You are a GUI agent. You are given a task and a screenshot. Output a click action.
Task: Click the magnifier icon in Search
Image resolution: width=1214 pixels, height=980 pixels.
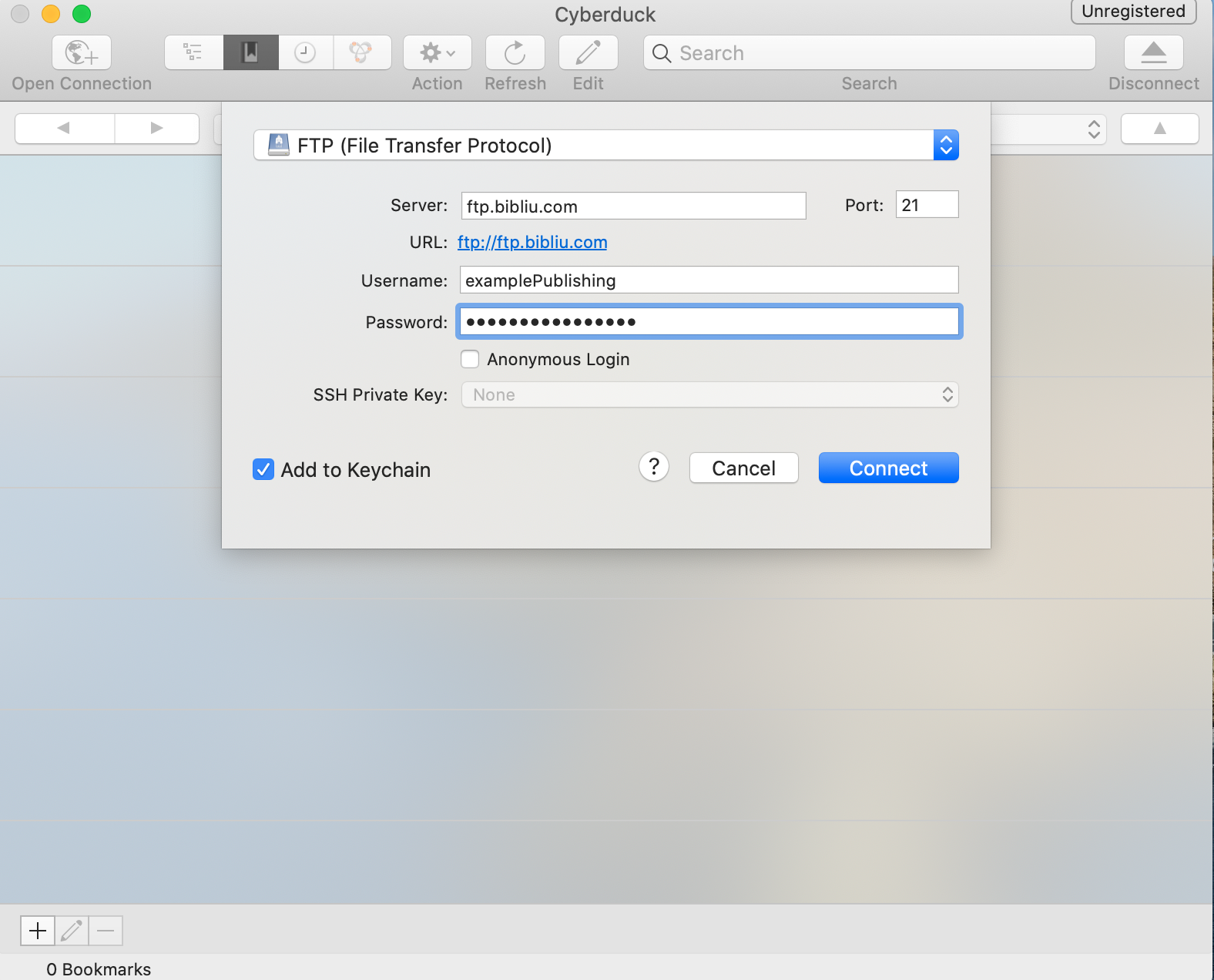[x=662, y=53]
